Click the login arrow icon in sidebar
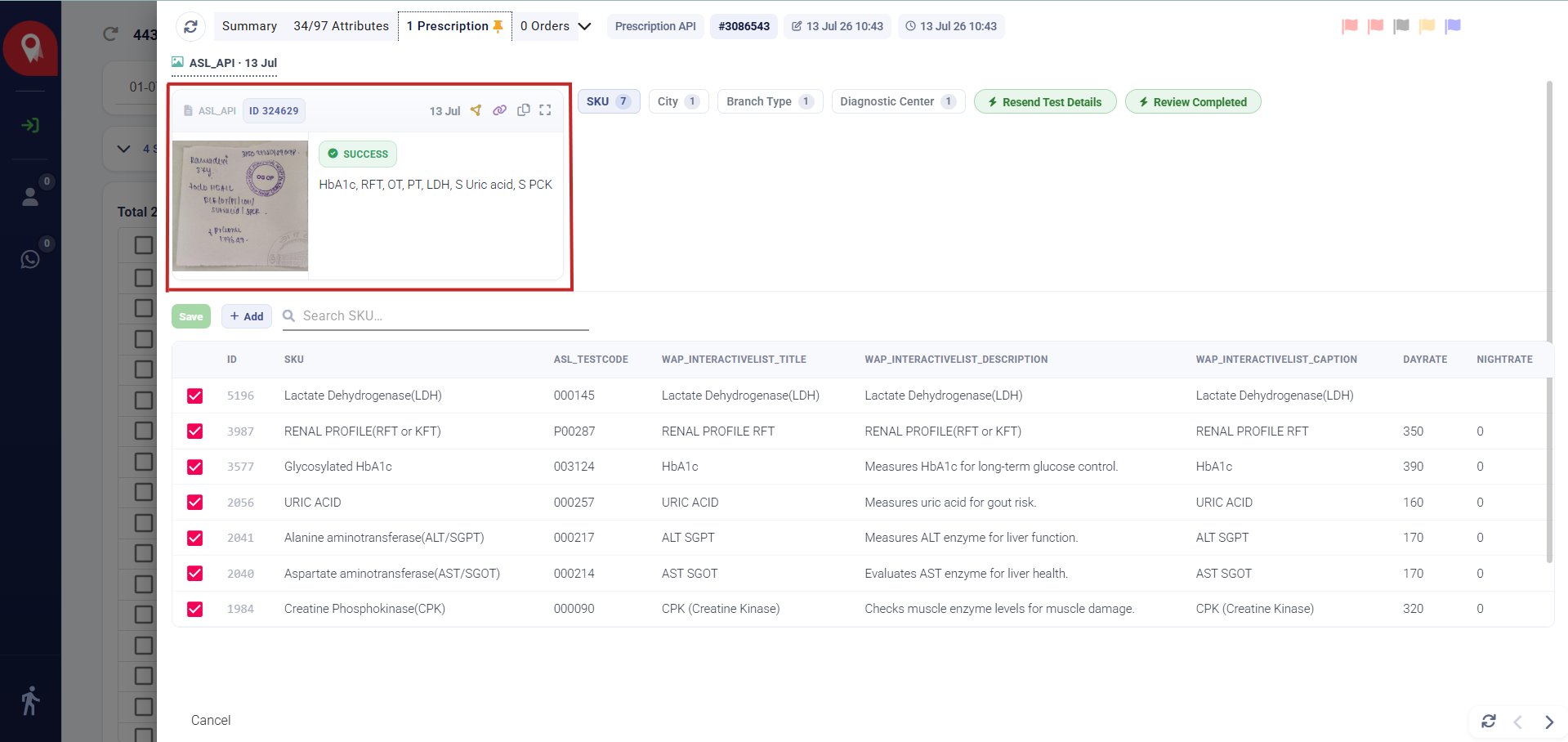Image resolution: width=1568 pixels, height=742 pixels. pyautogui.click(x=30, y=125)
